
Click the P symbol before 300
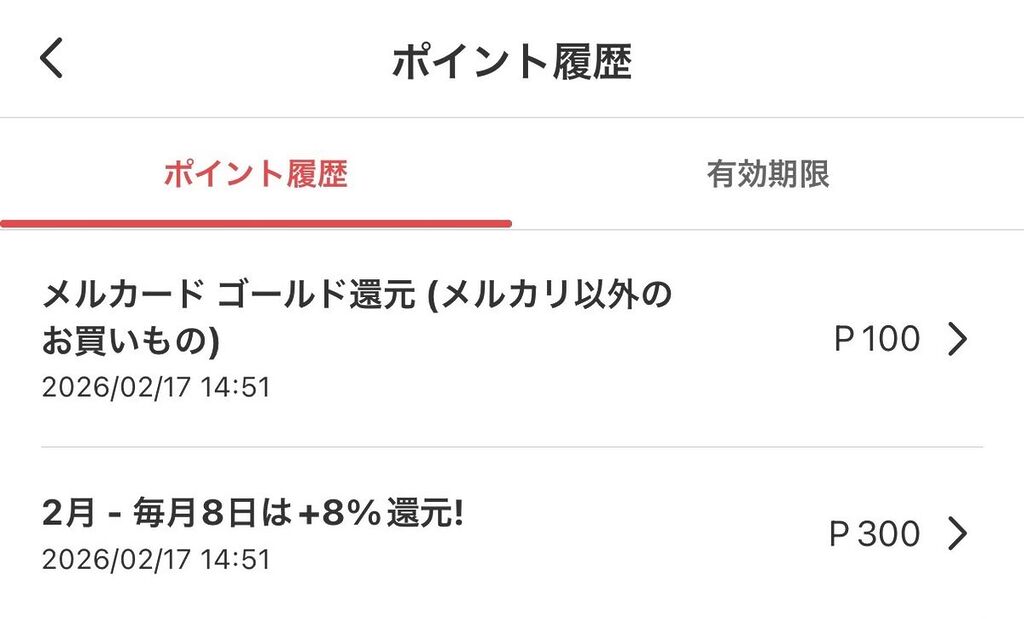coord(840,534)
